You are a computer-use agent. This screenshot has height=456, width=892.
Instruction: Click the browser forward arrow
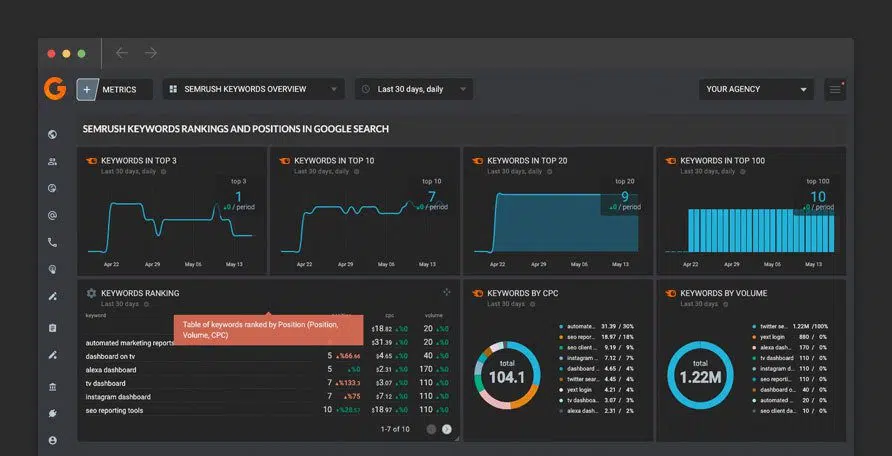(x=151, y=53)
